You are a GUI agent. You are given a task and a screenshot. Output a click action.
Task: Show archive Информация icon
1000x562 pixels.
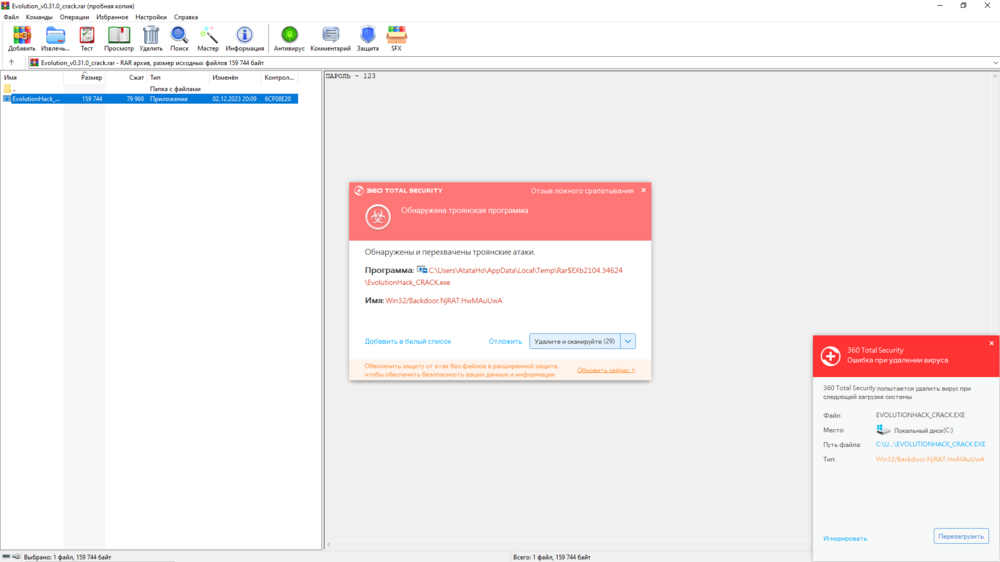[x=244, y=38]
